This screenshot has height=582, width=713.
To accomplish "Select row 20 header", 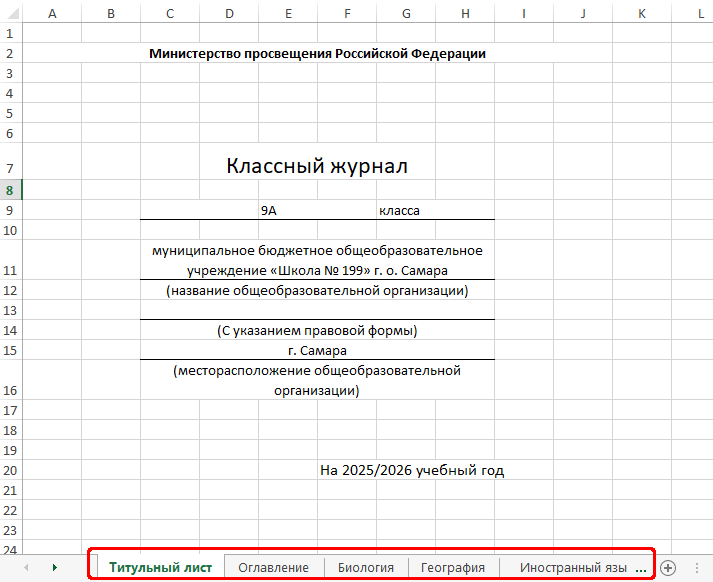I will 9,470.
